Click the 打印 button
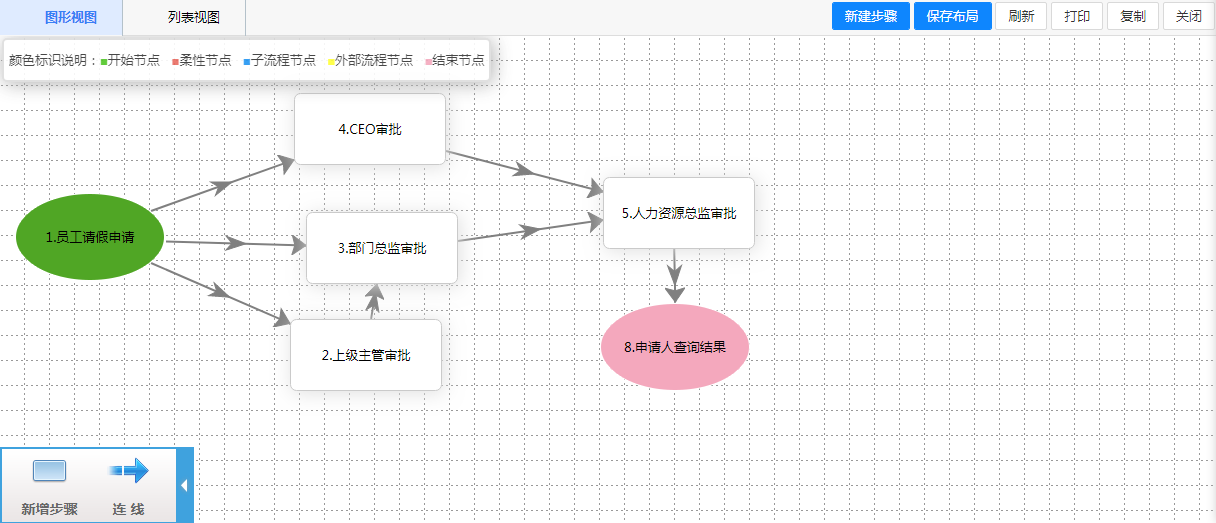Image resolution: width=1216 pixels, height=523 pixels. click(1077, 16)
